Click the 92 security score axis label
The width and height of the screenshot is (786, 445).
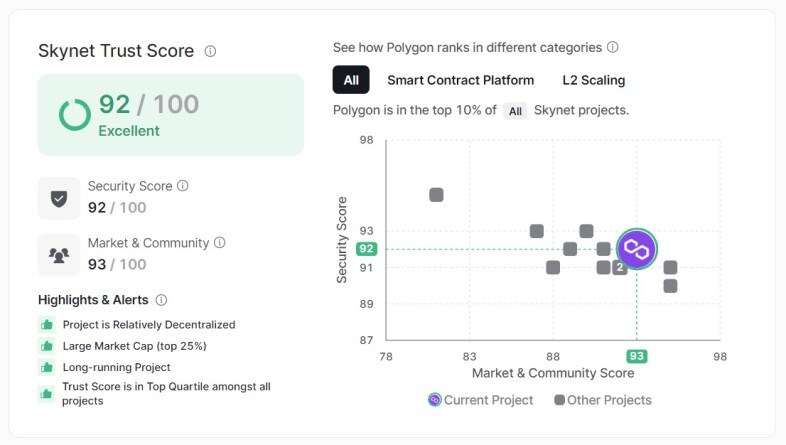tap(366, 249)
